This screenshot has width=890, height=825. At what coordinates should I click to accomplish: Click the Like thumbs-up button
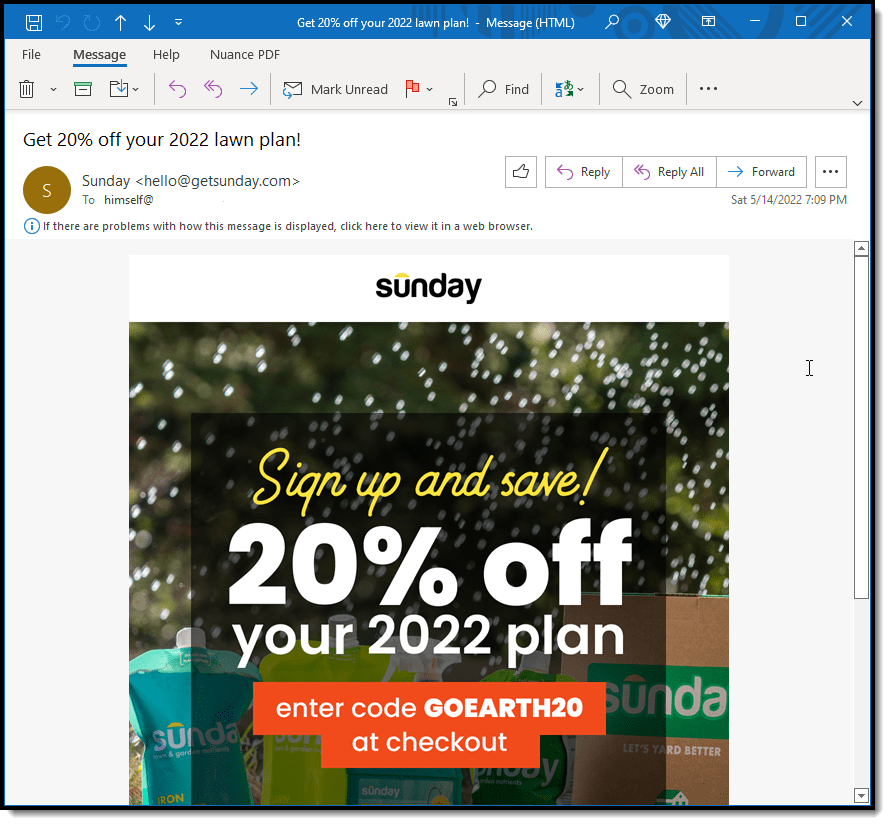tap(521, 172)
